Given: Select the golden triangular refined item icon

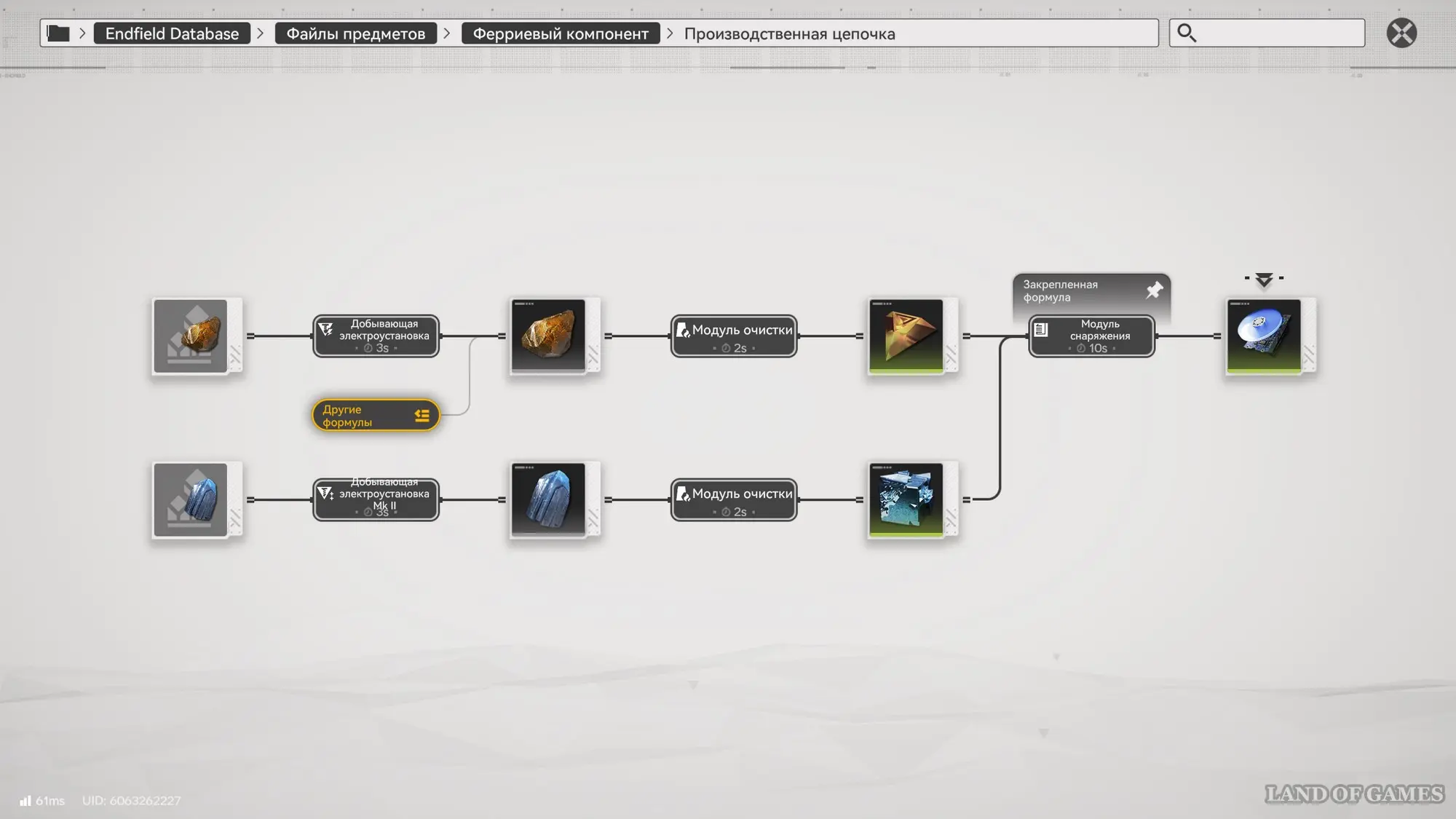Looking at the screenshot, I should pos(906,336).
